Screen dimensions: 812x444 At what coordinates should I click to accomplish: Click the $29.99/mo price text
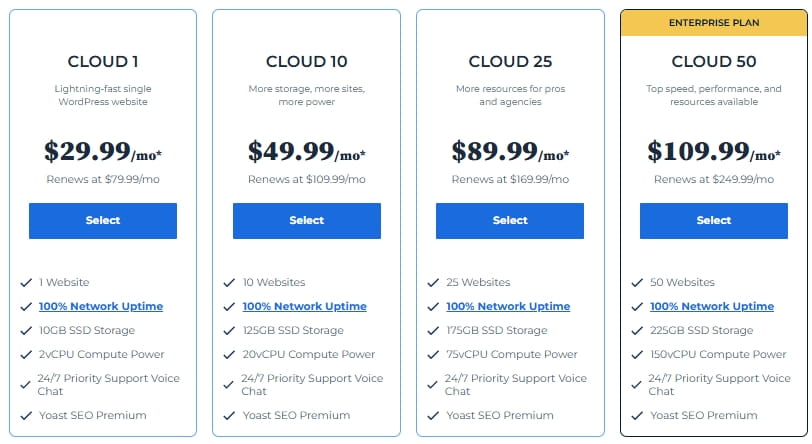click(103, 152)
